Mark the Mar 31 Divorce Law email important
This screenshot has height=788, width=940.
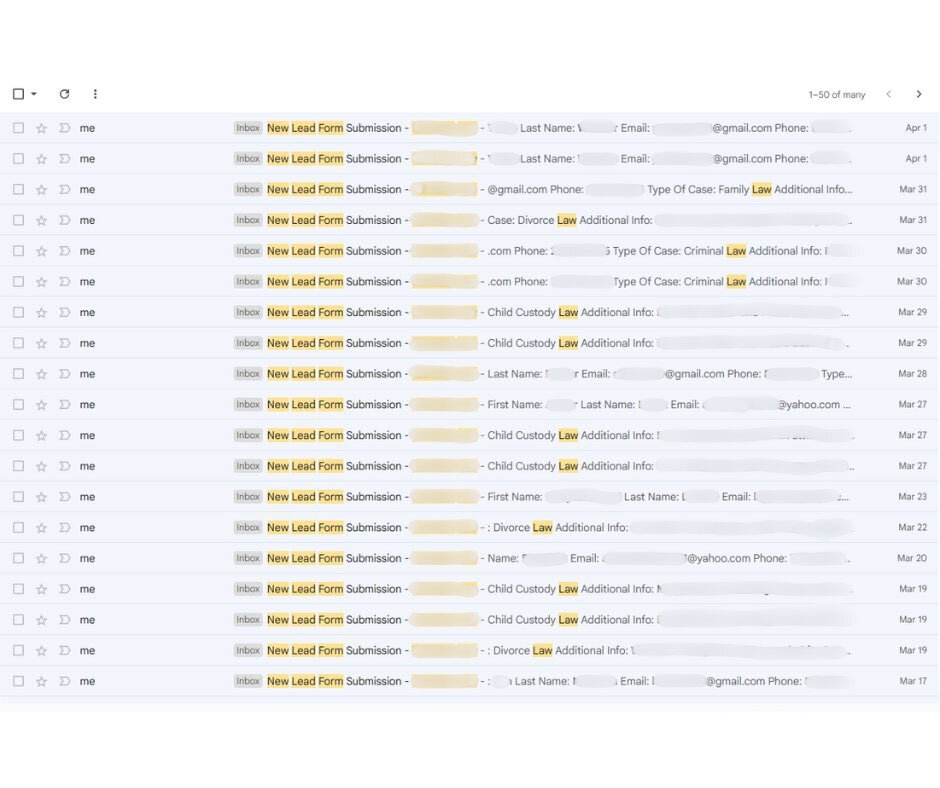(x=65, y=220)
